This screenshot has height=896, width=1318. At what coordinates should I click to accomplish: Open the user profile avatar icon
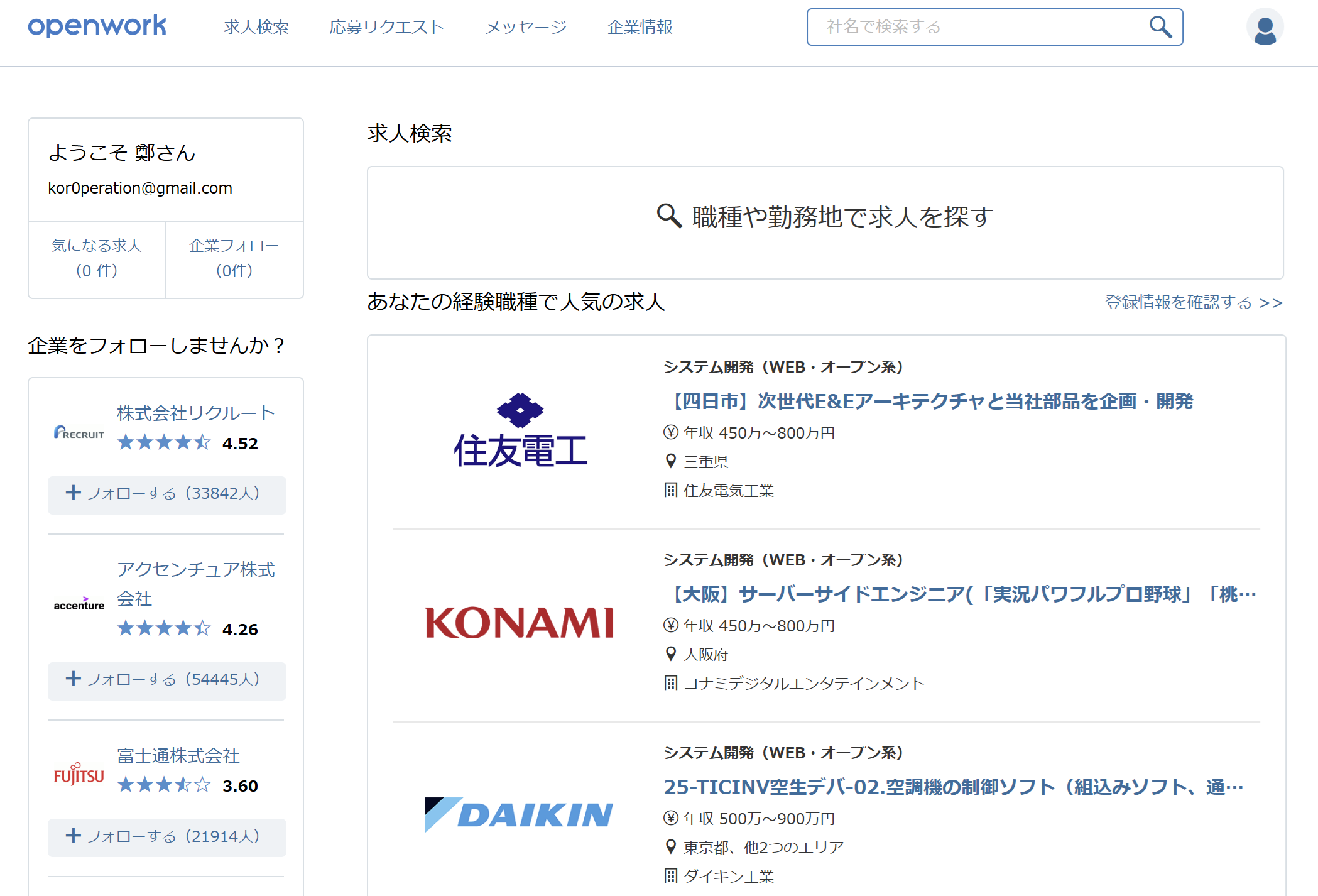tap(1264, 28)
